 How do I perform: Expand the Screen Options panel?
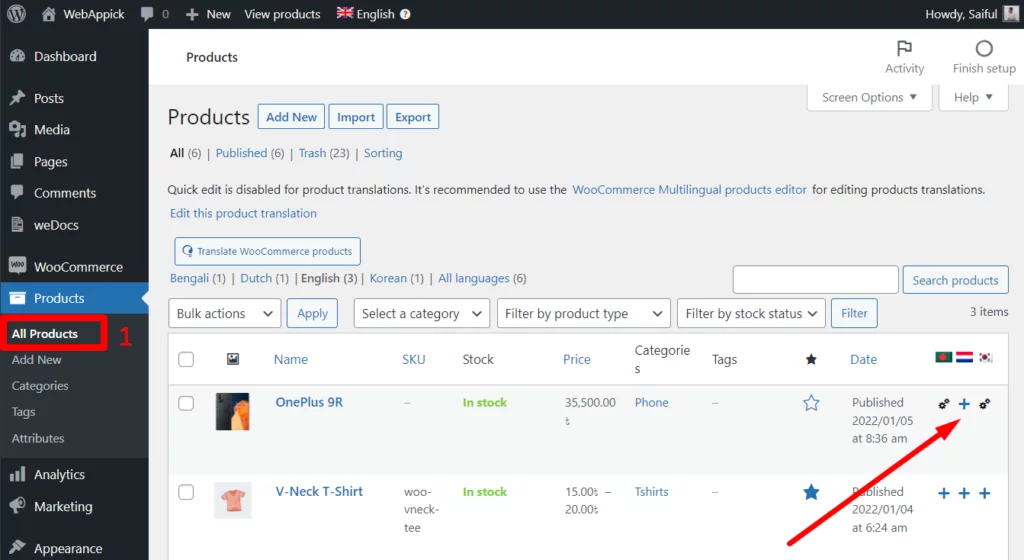pos(869,97)
